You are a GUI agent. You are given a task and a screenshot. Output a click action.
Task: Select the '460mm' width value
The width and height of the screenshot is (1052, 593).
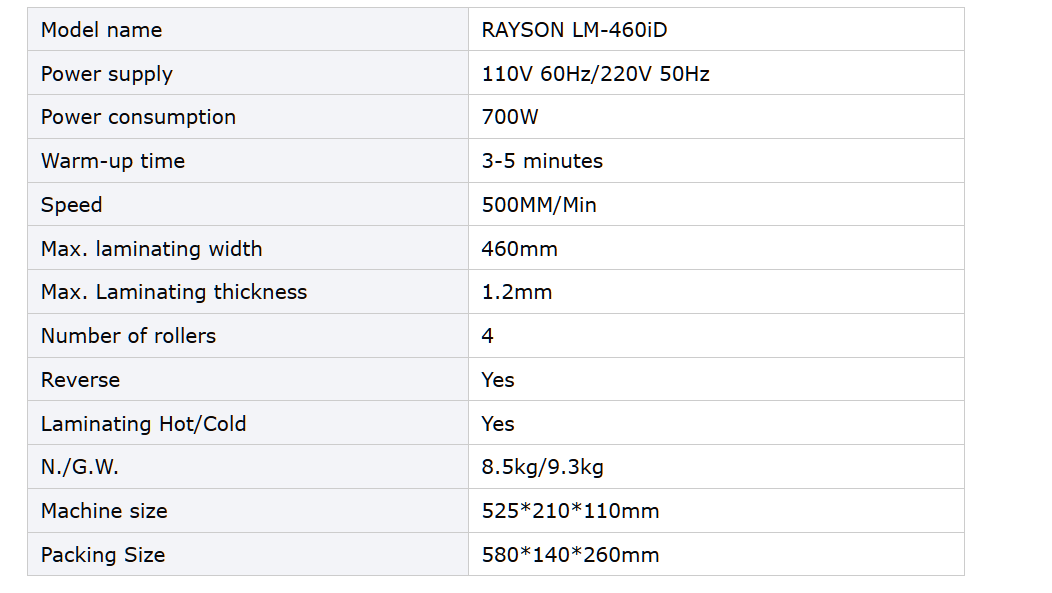click(x=519, y=249)
